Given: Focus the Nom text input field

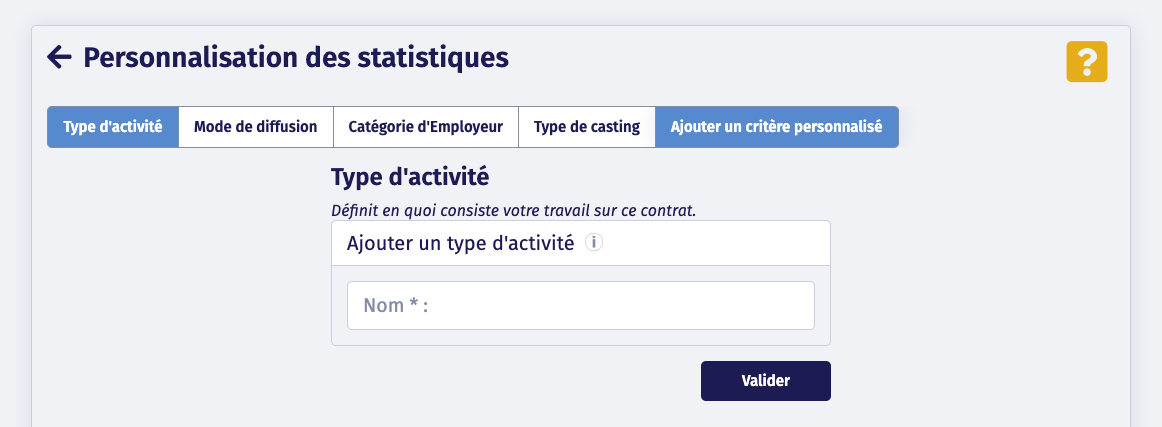Looking at the screenshot, I should pos(580,306).
